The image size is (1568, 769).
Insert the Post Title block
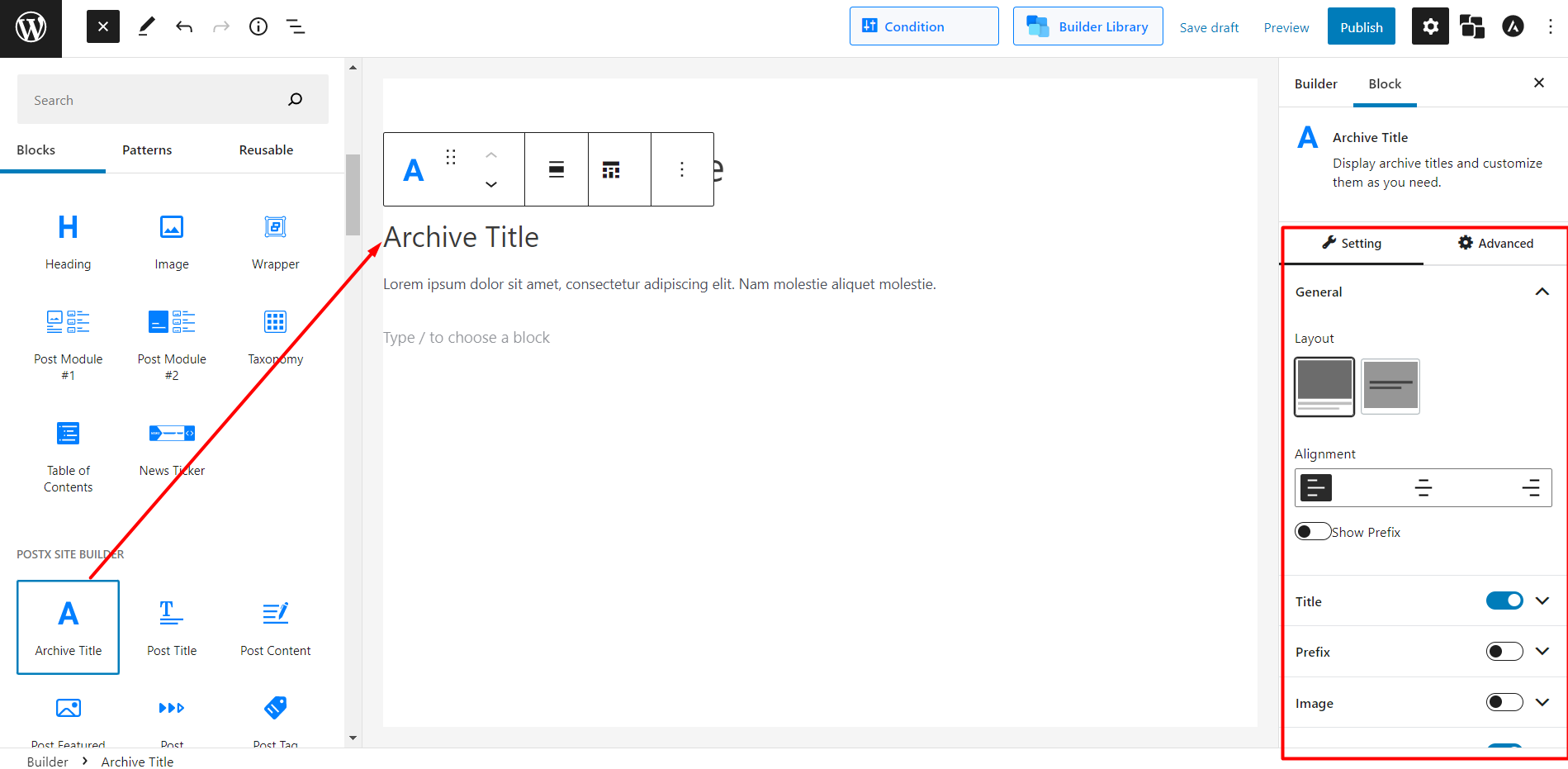[172, 628]
